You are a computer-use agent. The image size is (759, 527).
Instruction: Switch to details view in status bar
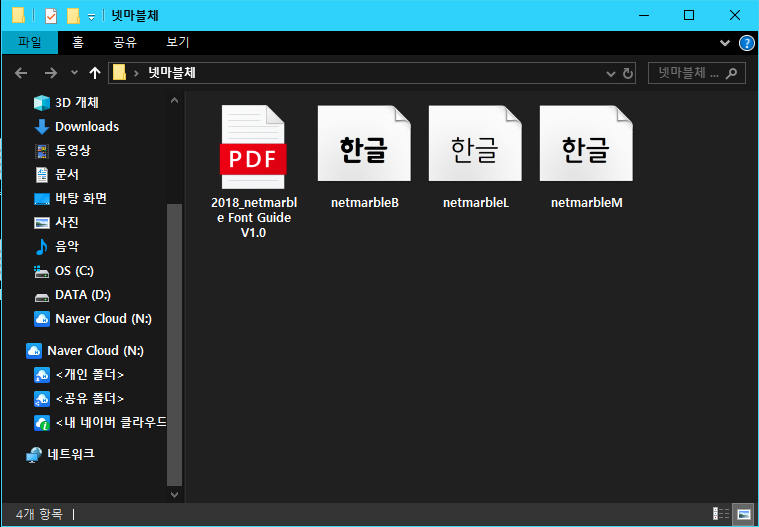pyautogui.click(x=721, y=514)
